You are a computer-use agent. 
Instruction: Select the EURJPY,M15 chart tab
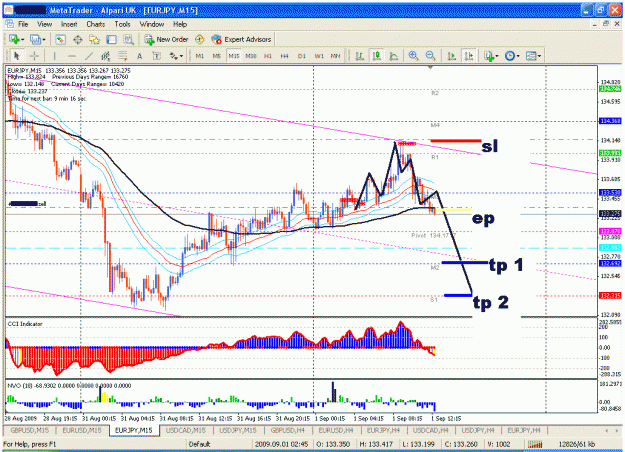coord(134,430)
